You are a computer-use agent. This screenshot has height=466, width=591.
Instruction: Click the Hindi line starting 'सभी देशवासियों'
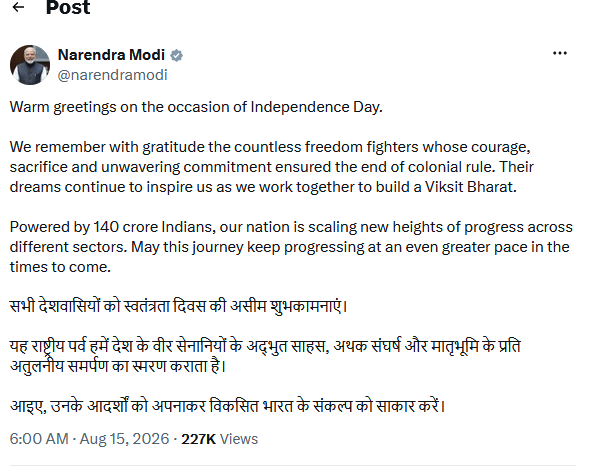[178, 306]
